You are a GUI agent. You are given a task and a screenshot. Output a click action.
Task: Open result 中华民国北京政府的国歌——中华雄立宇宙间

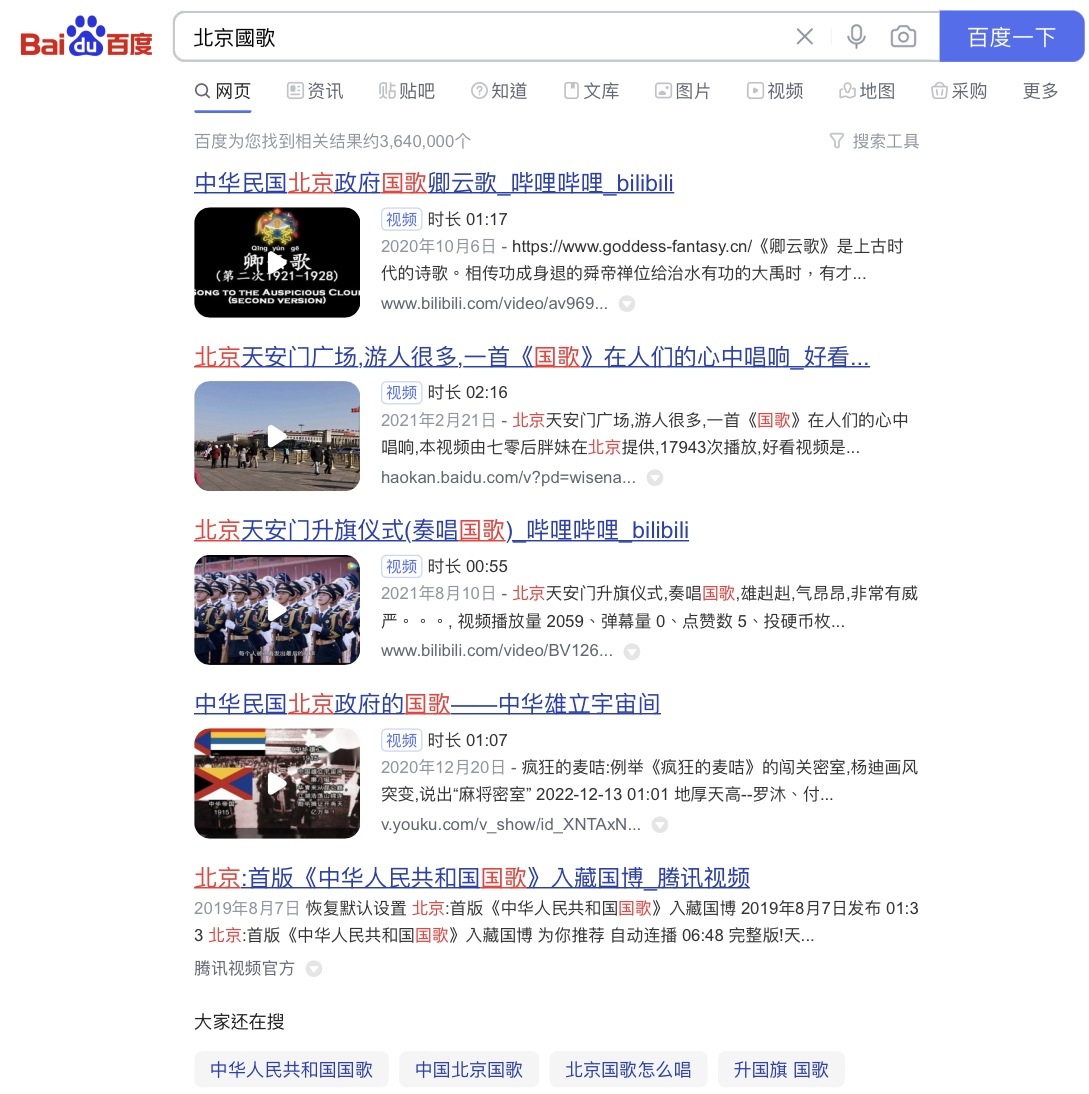click(428, 704)
